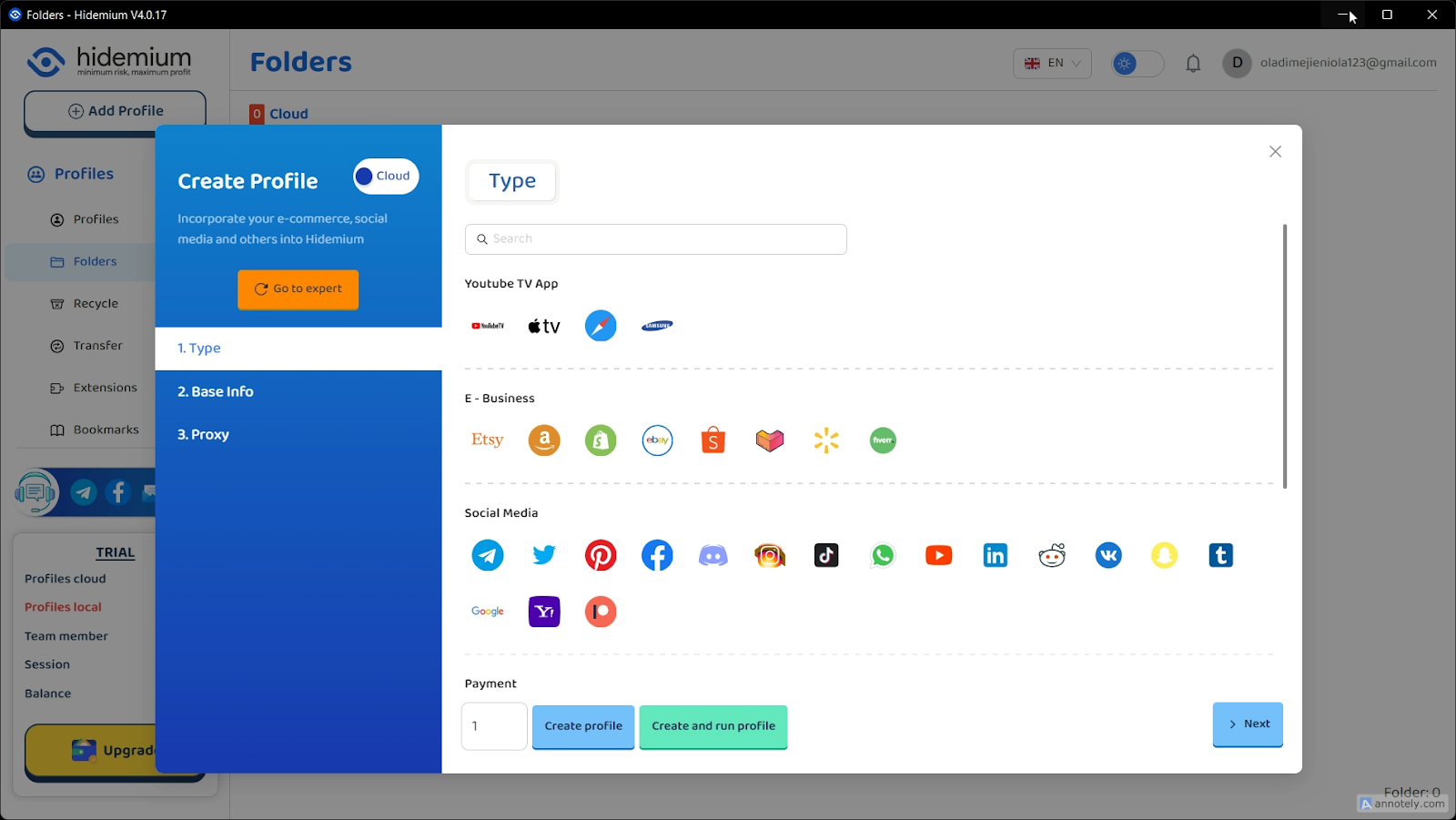This screenshot has height=820, width=1456.
Task: Choose the Instagram icon
Action: 770,555
